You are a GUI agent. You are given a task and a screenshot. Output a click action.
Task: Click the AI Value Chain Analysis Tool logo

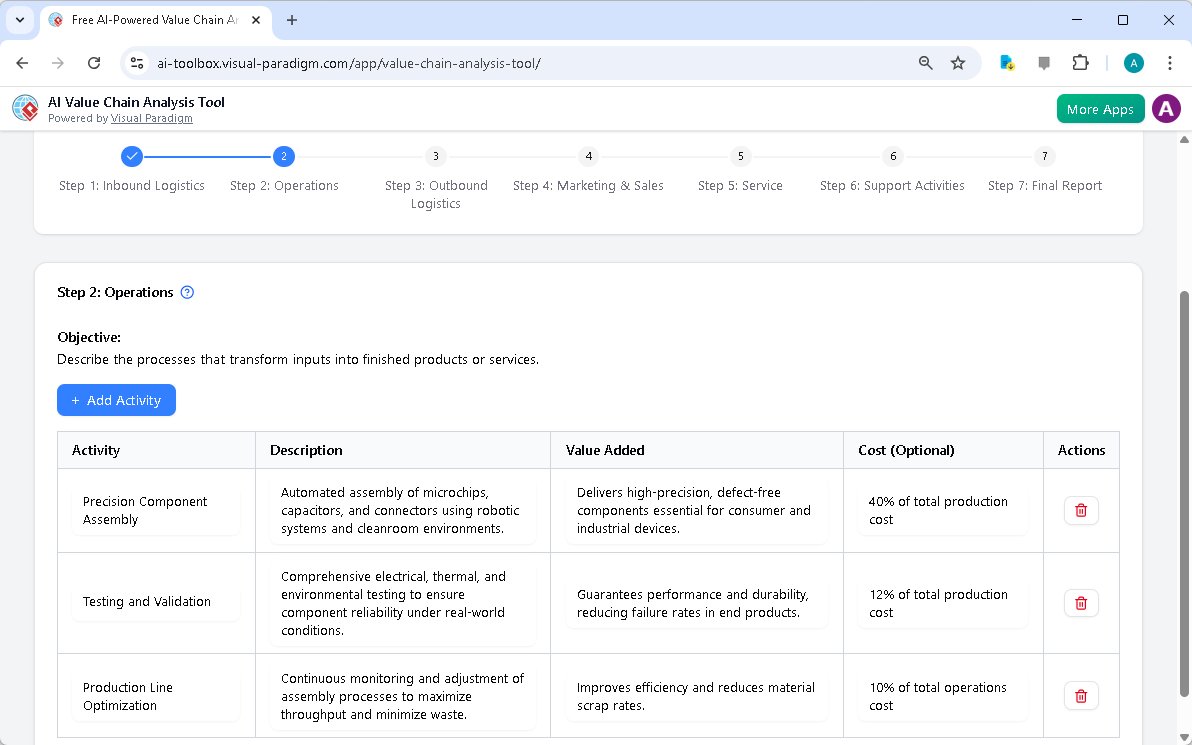coord(25,108)
